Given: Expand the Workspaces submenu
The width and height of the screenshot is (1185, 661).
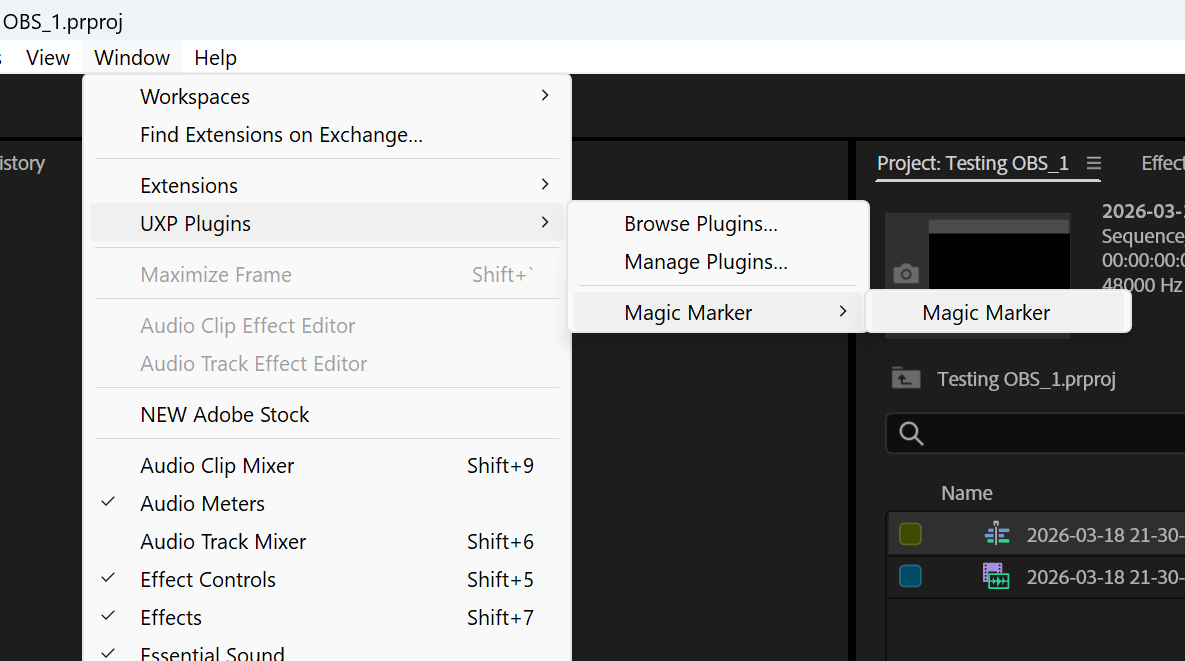Looking at the screenshot, I should click(x=545, y=95).
